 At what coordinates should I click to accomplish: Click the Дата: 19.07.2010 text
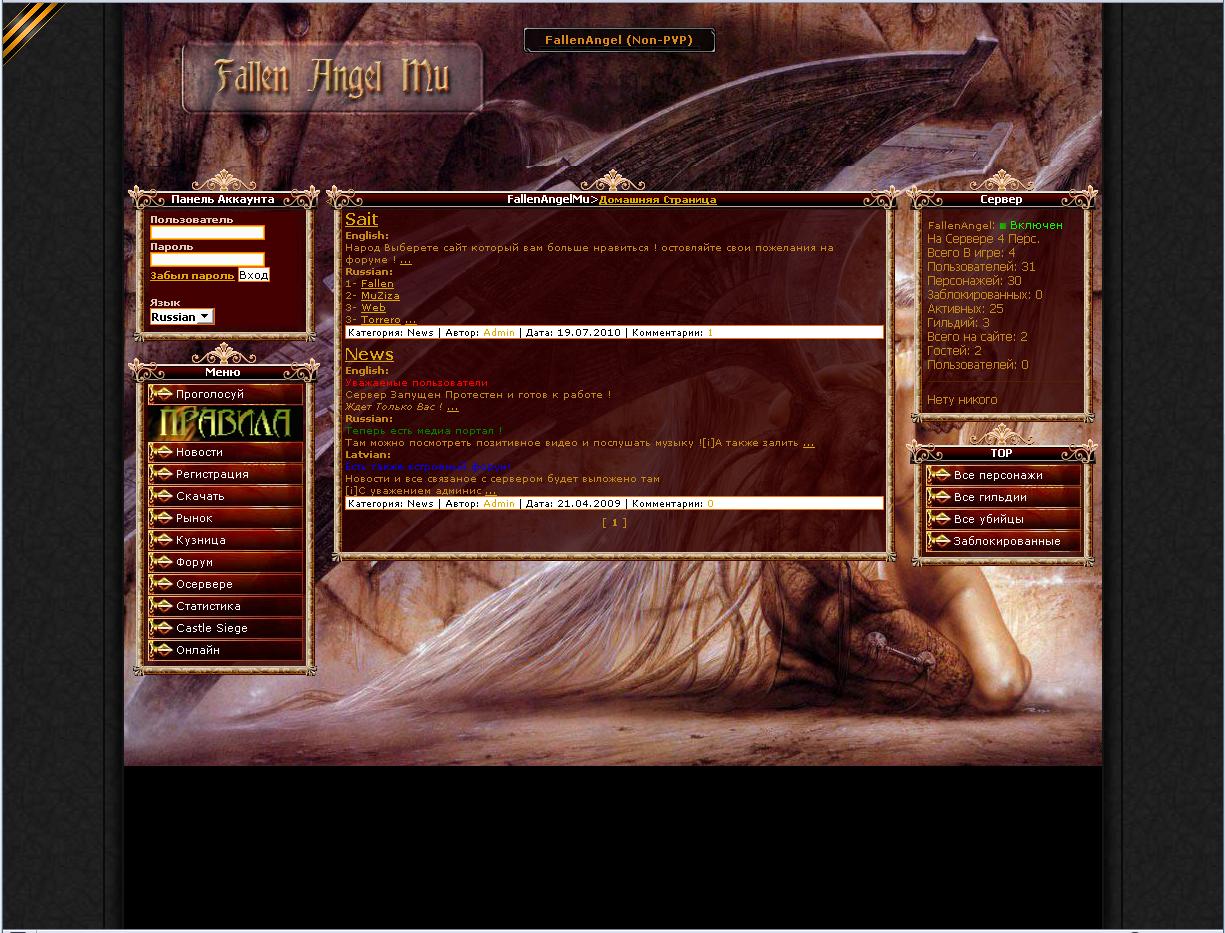573,332
